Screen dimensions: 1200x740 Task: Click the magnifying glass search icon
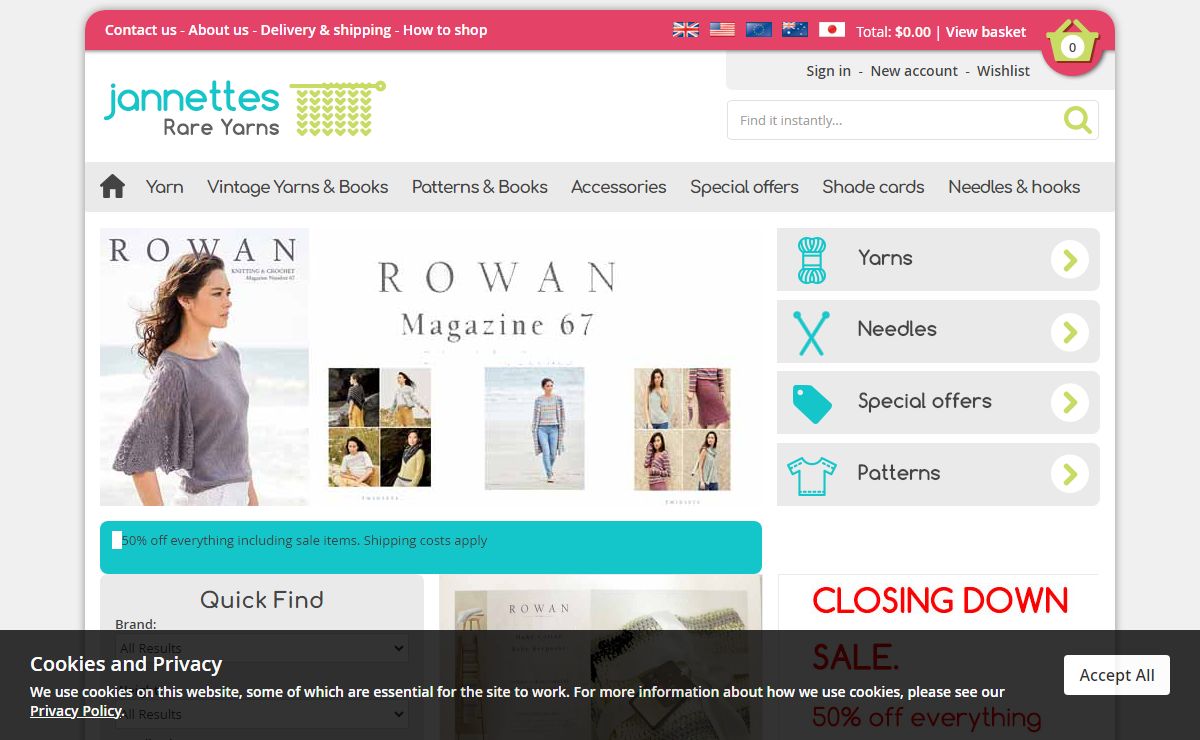click(1077, 120)
